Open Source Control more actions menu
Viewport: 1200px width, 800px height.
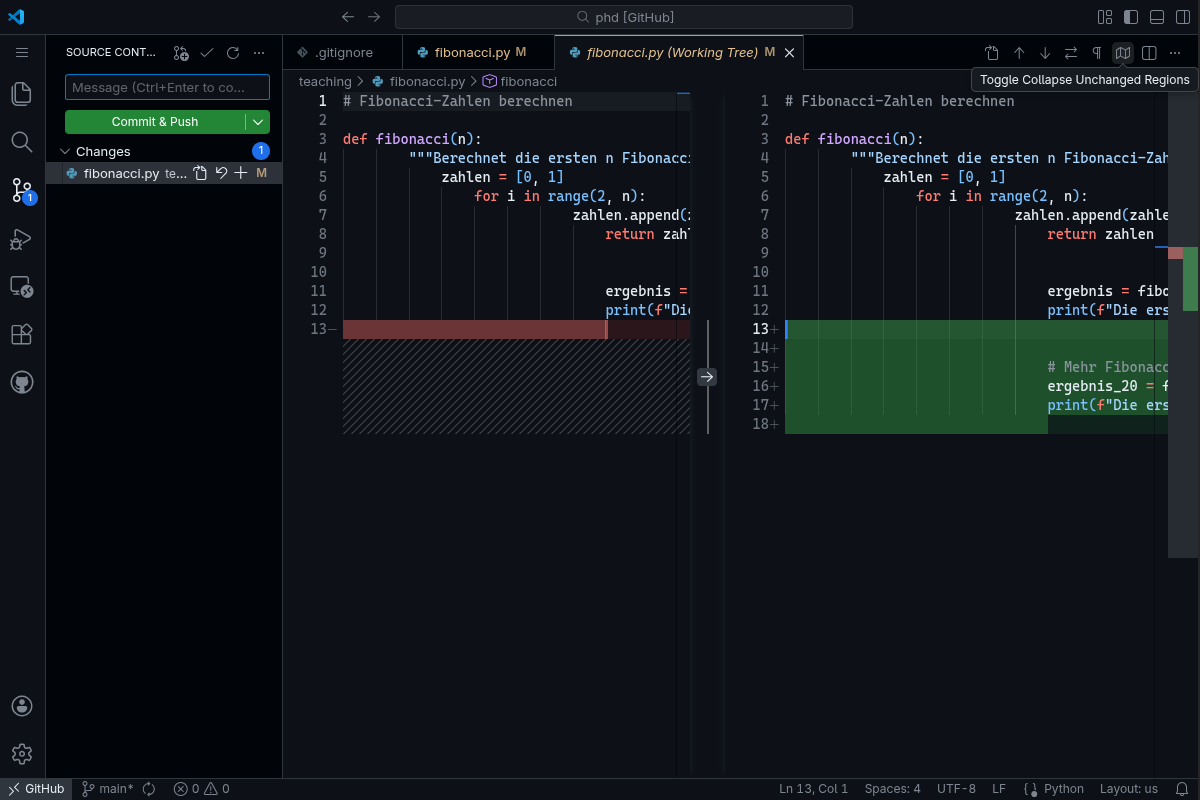(259, 53)
